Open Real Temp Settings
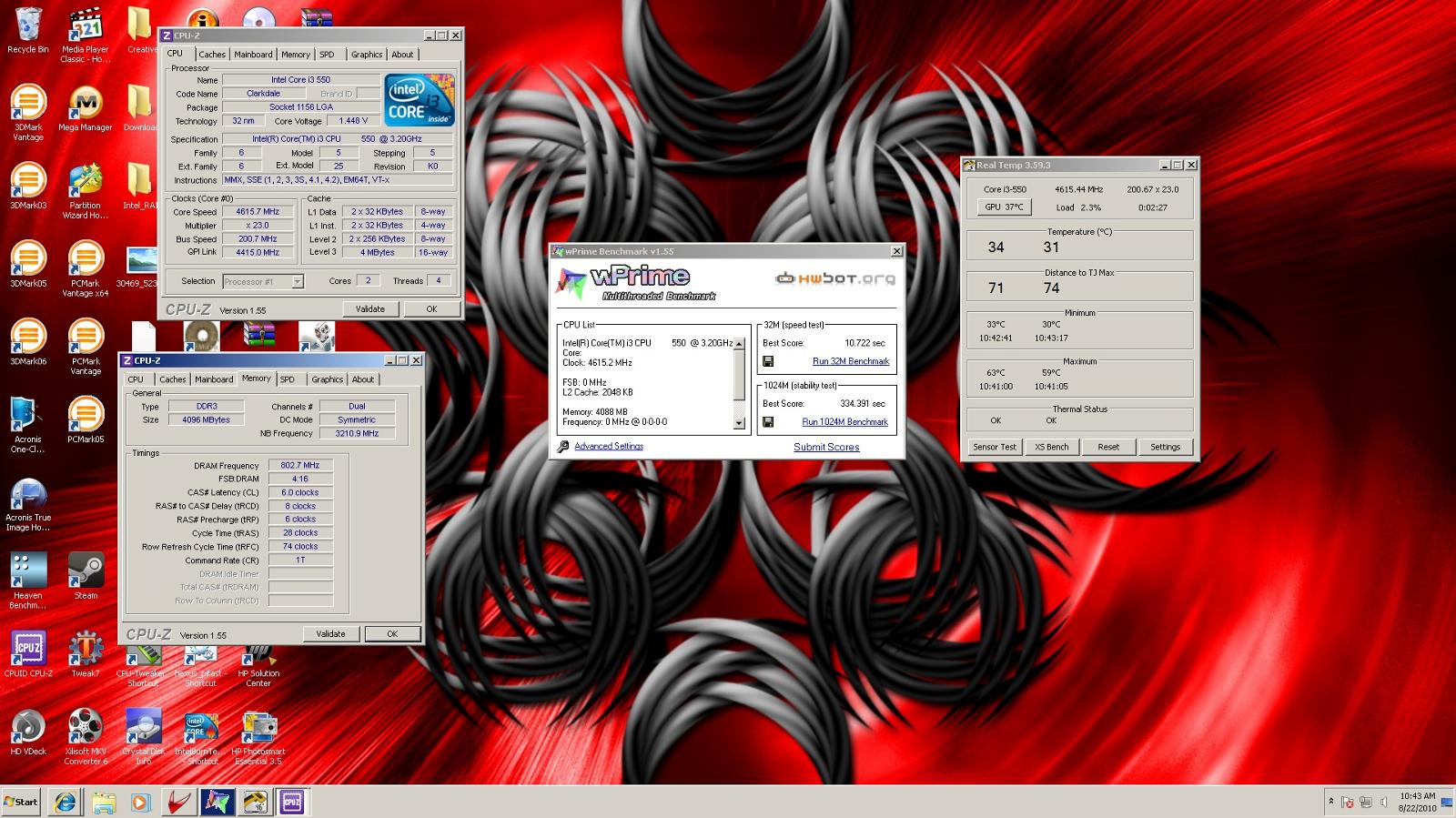The height and width of the screenshot is (818, 1456). click(x=1166, y=447)
